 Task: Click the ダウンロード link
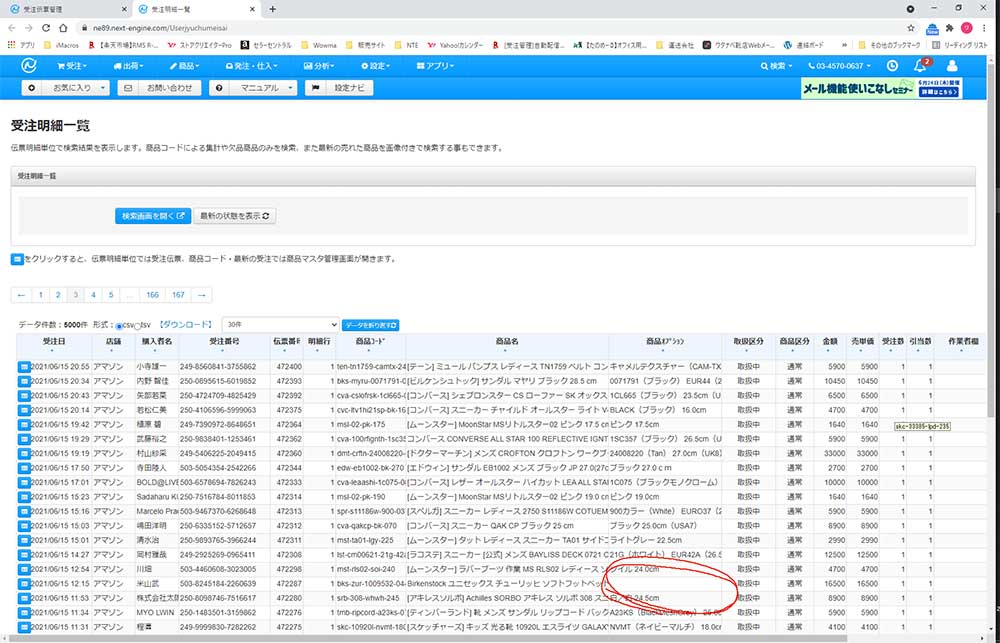click(x=184, y=325)
